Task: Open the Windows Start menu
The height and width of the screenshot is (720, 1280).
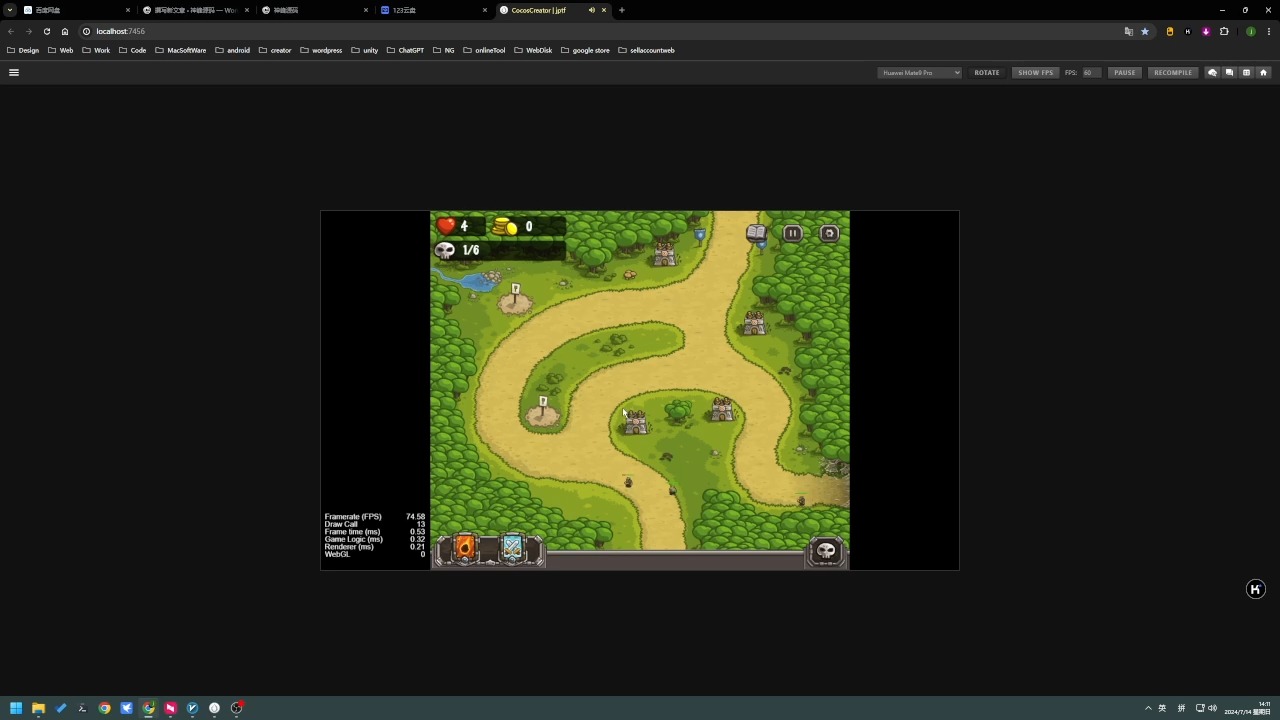Action: coord(16,708)
